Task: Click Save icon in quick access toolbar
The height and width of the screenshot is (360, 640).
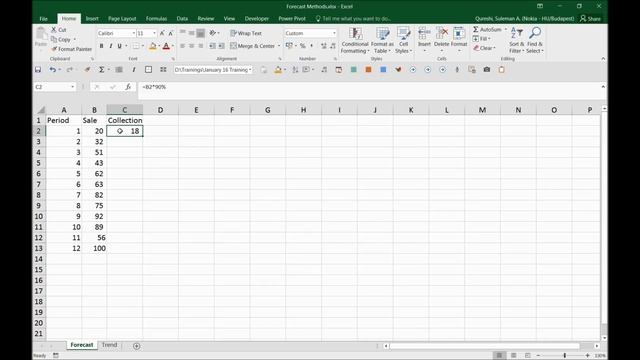Action: (38, 70)
